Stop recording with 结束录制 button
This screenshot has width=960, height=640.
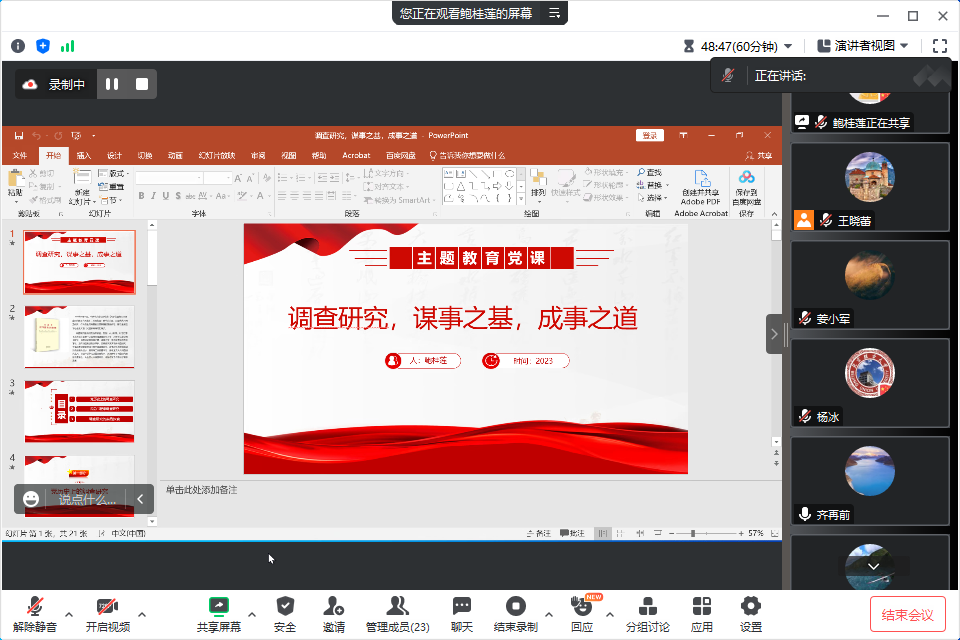point(515,606)
